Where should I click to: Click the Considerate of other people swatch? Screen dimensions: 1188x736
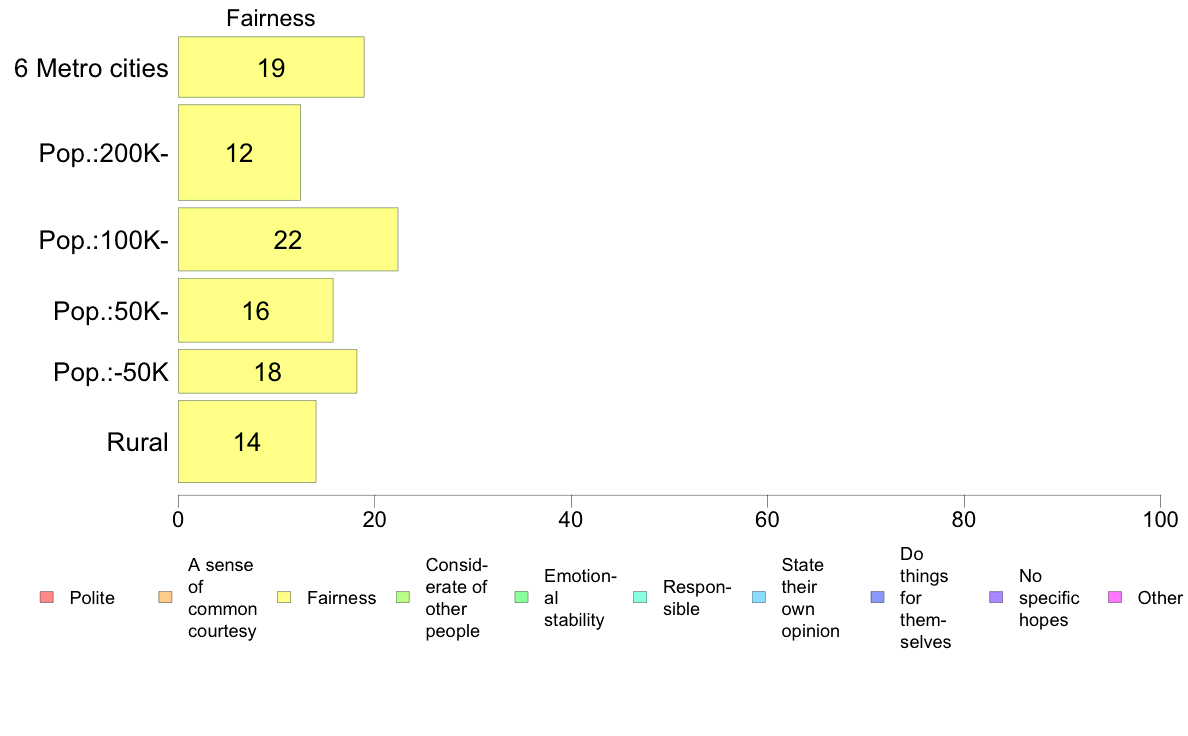[403, 597]
